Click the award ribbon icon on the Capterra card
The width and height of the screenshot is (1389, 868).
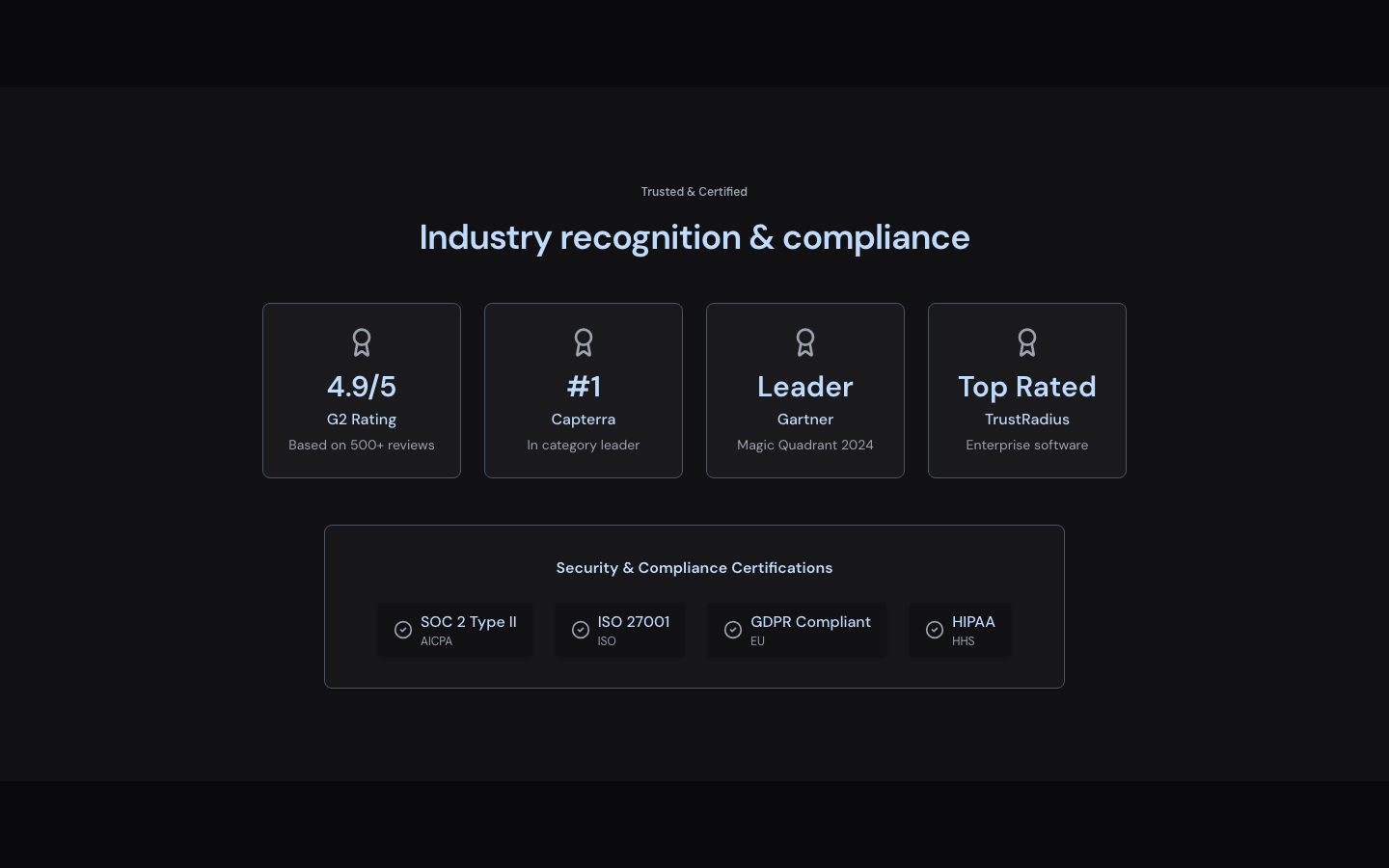pos(584,342)
